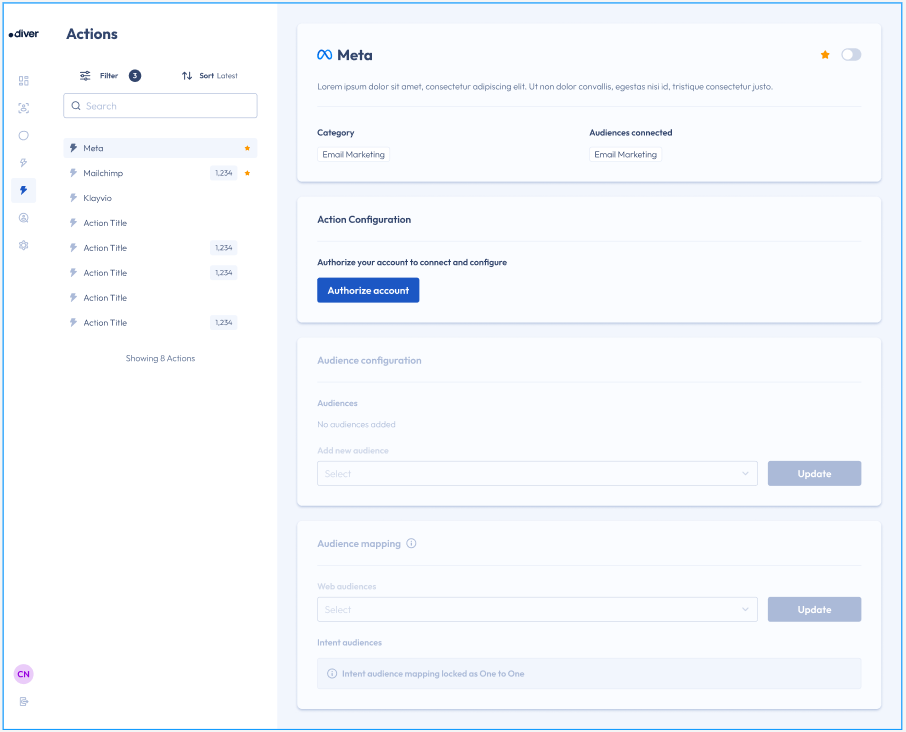Screen dimensions: 906x732
Task: Click the audience scan icon in the sidebar
Action: tap(24, 108)
